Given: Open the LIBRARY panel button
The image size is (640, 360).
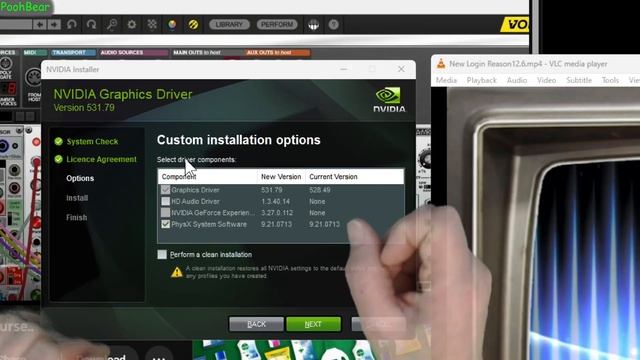Looking at the screenshot, I should point(229,24).
